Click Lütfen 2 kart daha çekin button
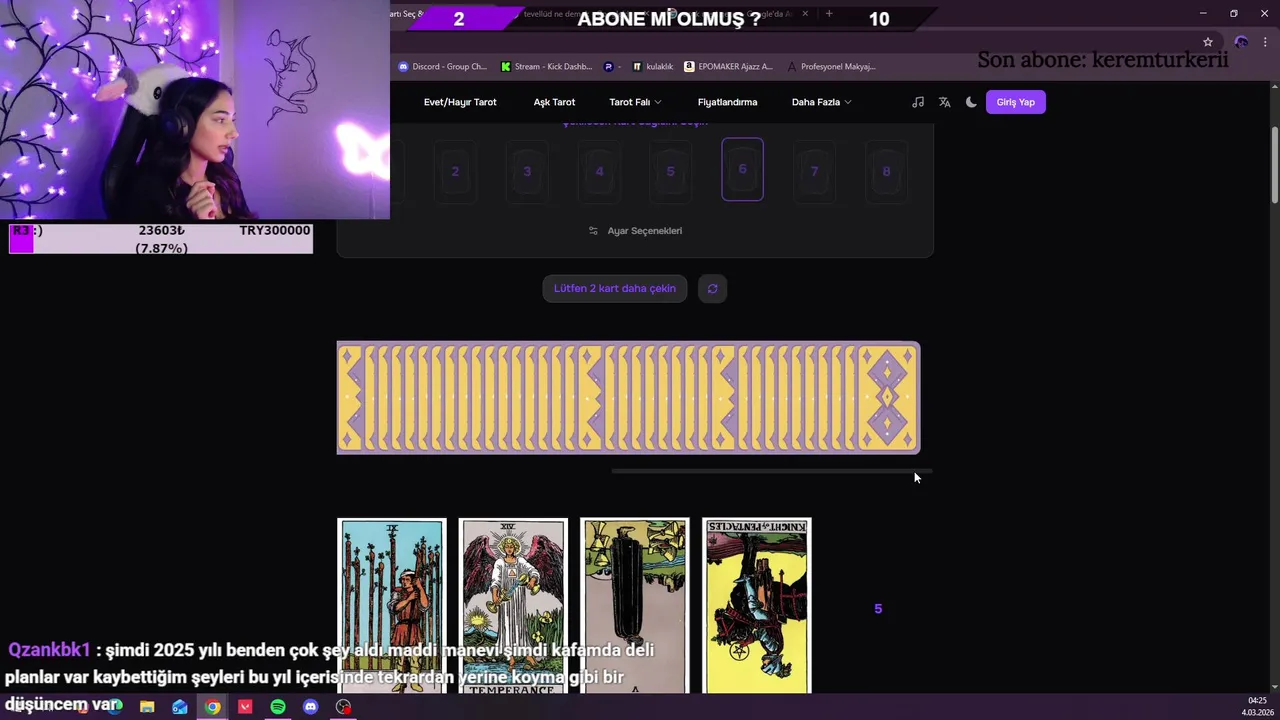 click(615, 289)
